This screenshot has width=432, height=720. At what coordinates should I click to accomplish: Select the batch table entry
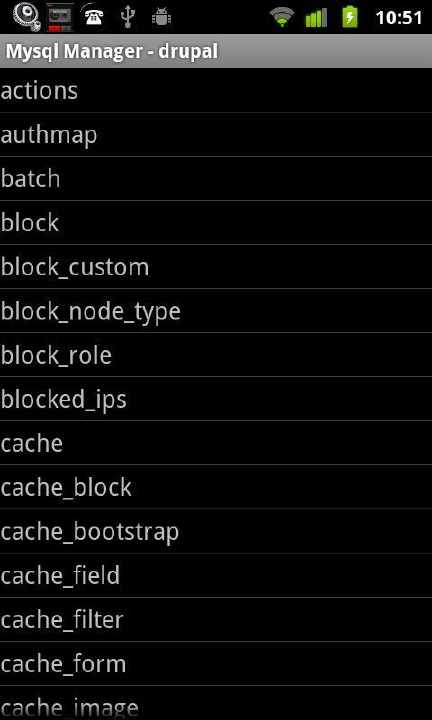(216, 179)
